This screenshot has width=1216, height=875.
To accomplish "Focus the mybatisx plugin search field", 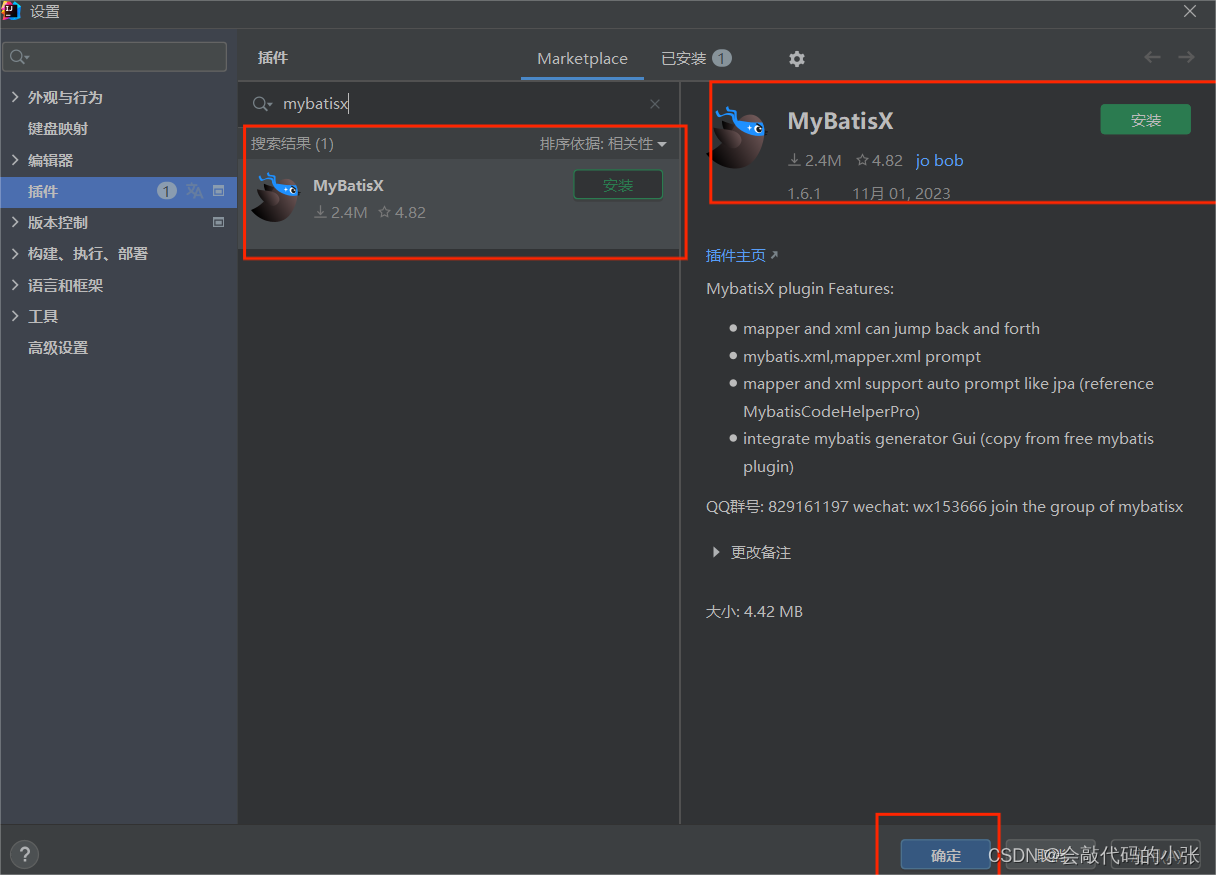I will pos(458,104).
